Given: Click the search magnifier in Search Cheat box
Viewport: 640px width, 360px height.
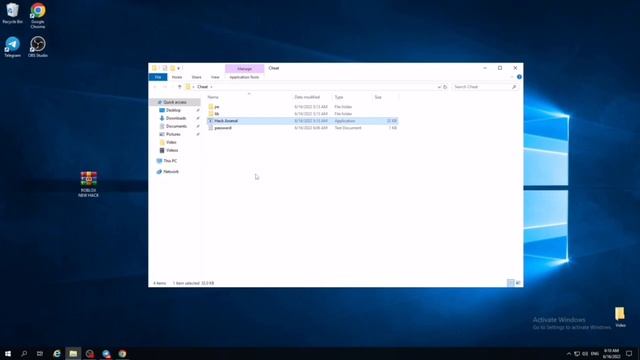Looking at the screenshot, I should (513, 87).
